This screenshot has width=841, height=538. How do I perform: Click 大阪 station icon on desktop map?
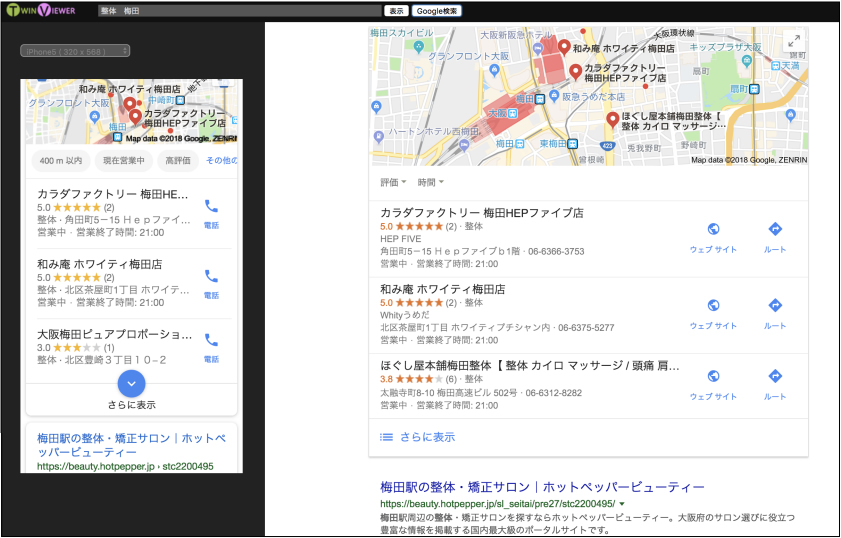pos(513,113)
